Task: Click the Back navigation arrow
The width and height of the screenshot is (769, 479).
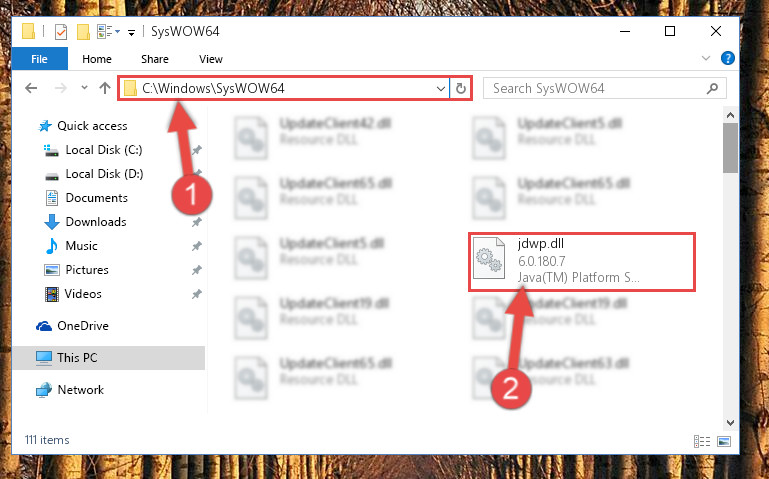Action: point(31,88)
